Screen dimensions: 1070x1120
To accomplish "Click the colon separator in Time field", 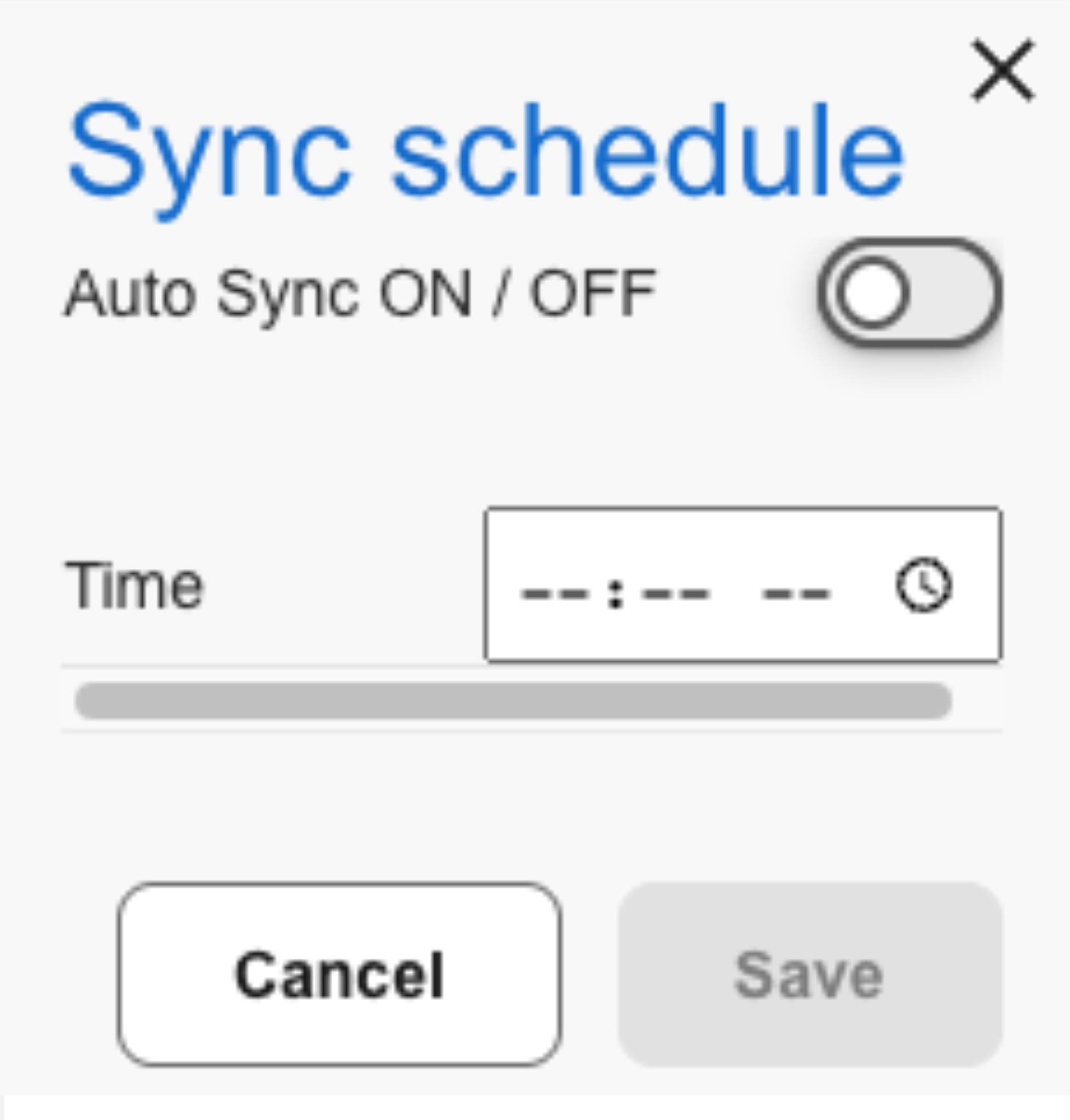I will pyautogui.click(x=615, y=593).
